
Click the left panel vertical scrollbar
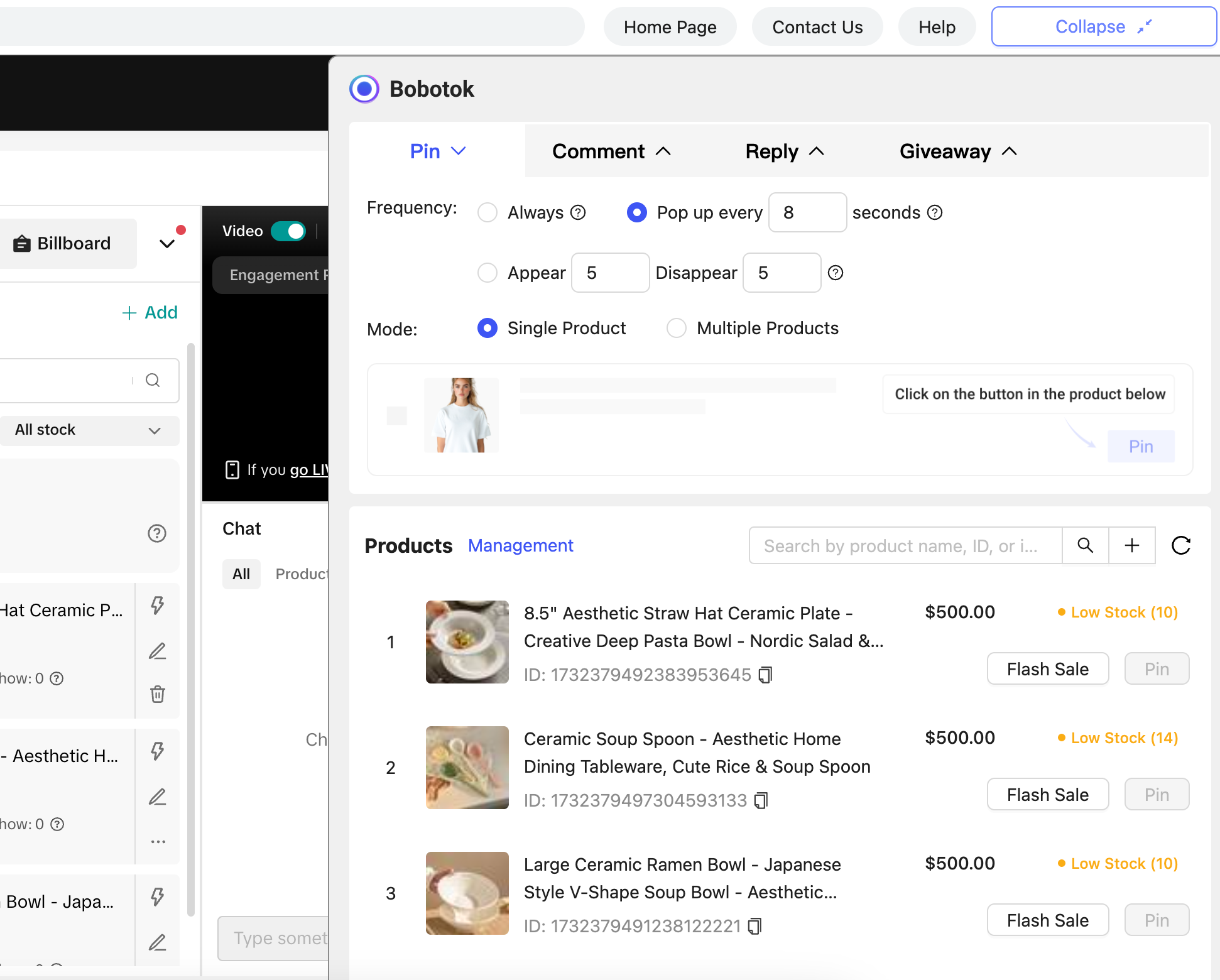click(x=191, y=628)
